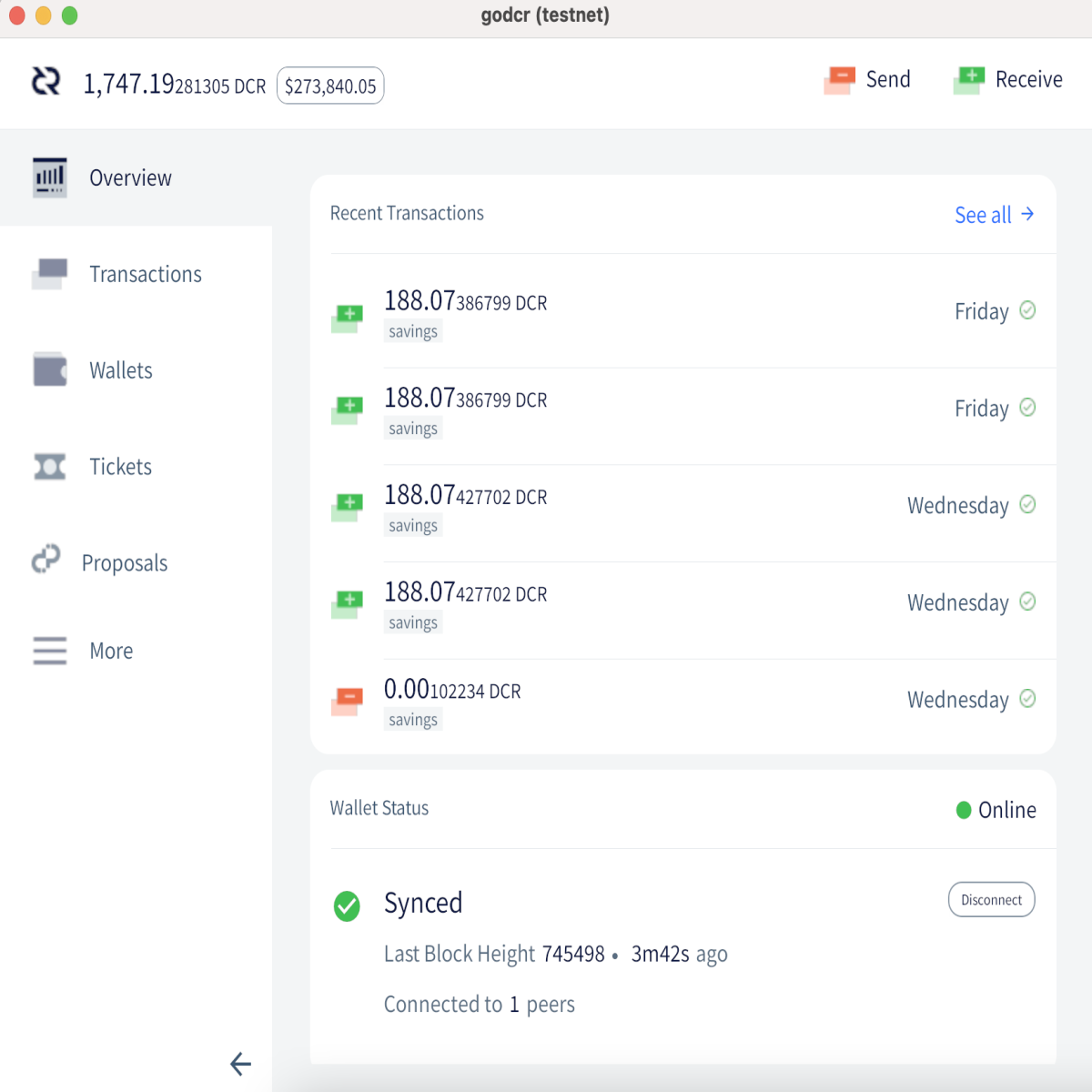Click the confirmed checkmark on first Wednesday transaction
The width and height of the screenshot is (1092, 1092).
1027,504
